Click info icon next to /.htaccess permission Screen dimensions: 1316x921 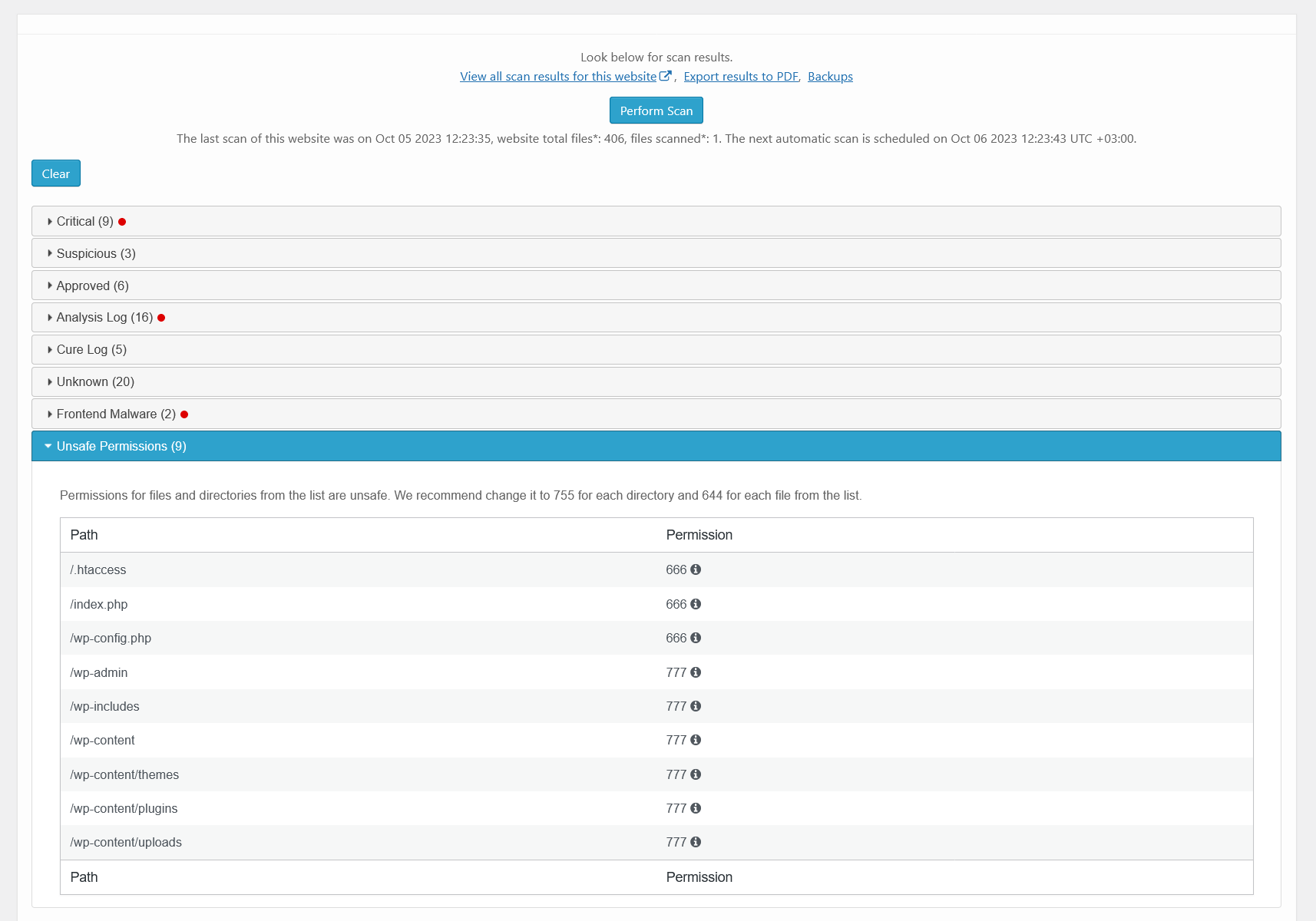[x=696, y=569]
